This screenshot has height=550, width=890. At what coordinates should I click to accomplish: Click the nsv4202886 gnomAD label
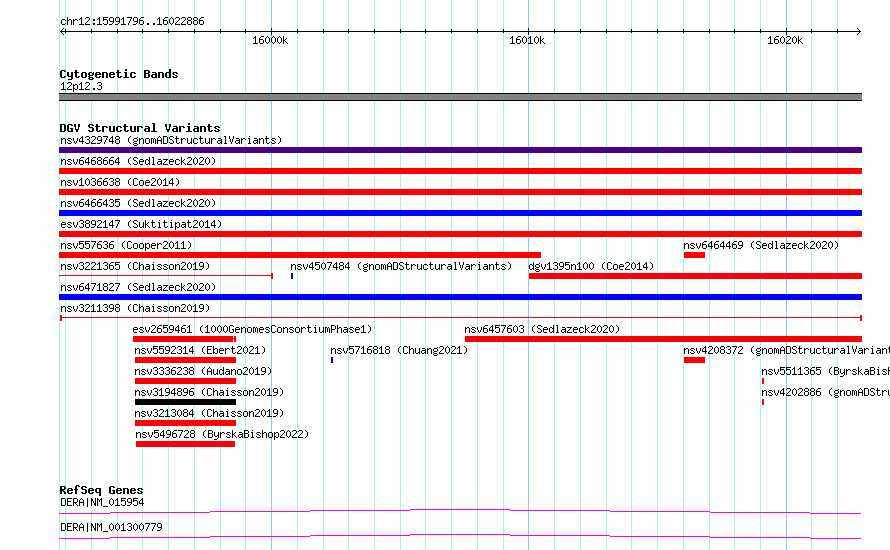(x=825, y=392)
